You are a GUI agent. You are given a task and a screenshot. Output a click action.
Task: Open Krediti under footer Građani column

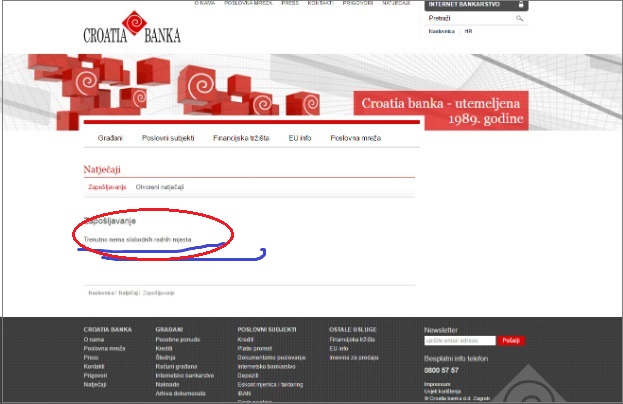pos(164,348)
